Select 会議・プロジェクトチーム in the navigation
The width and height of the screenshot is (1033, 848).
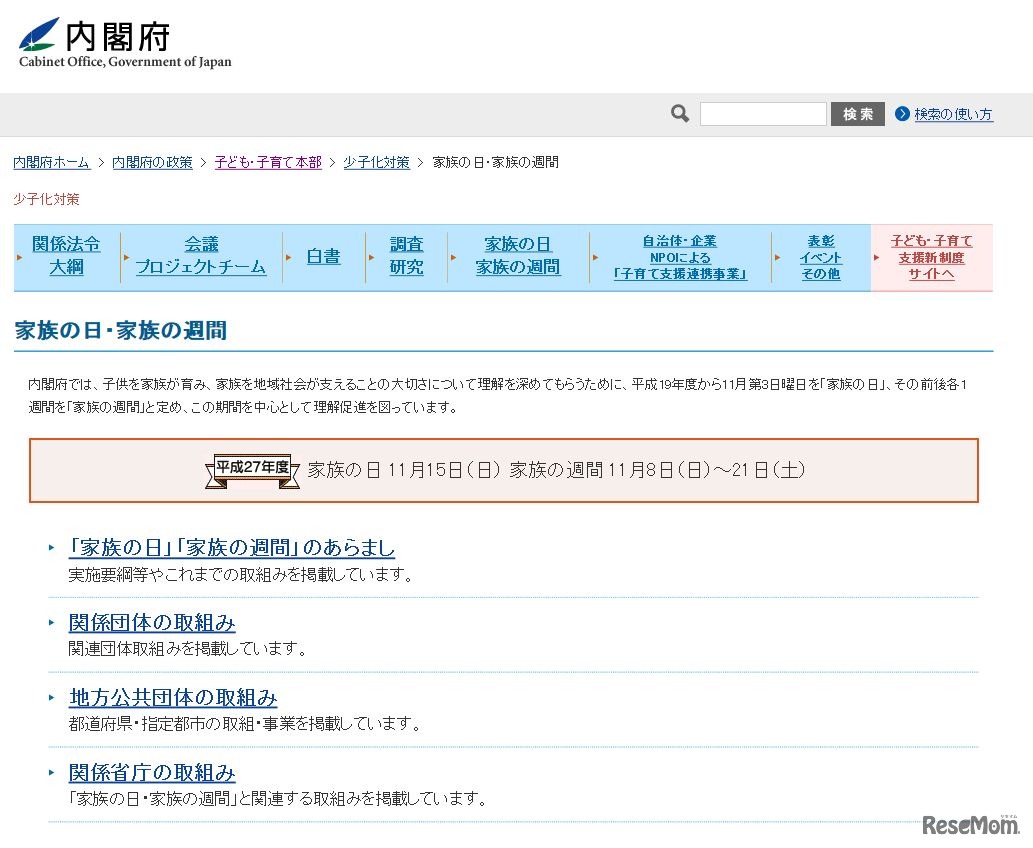click(199, 256)
